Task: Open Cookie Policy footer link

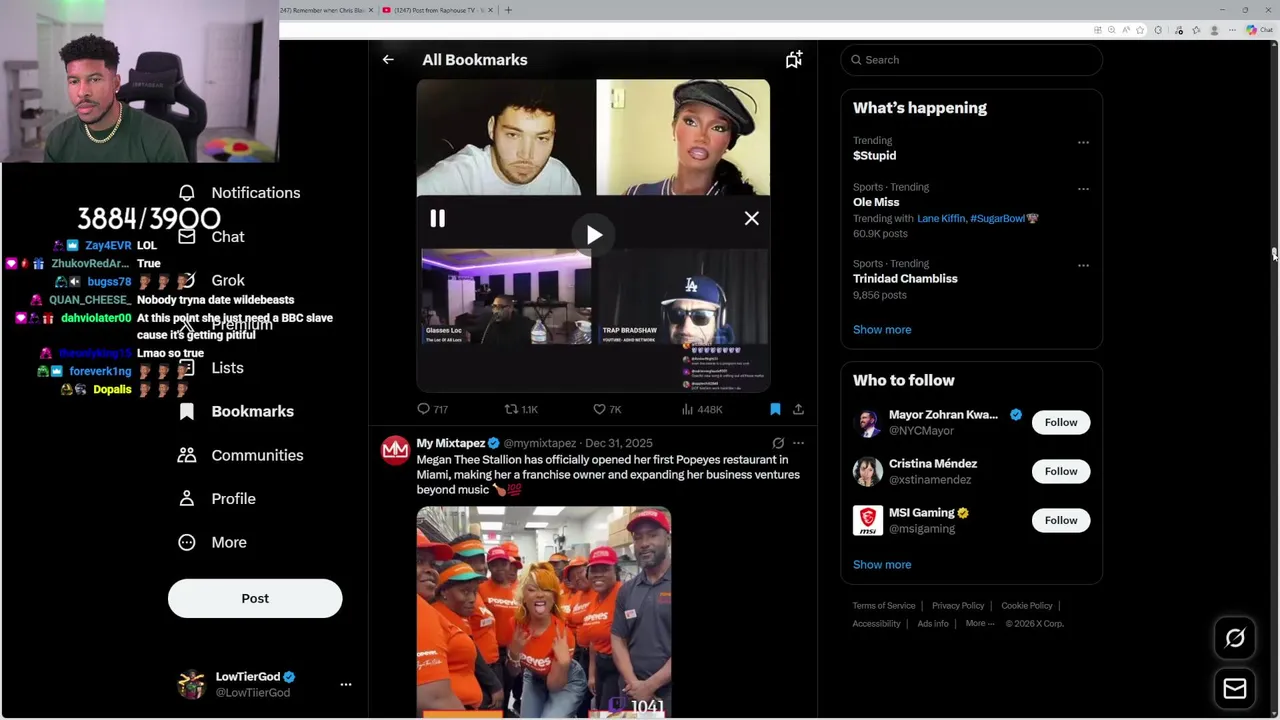Action: pyautogui.click(x=1027, y=606)
